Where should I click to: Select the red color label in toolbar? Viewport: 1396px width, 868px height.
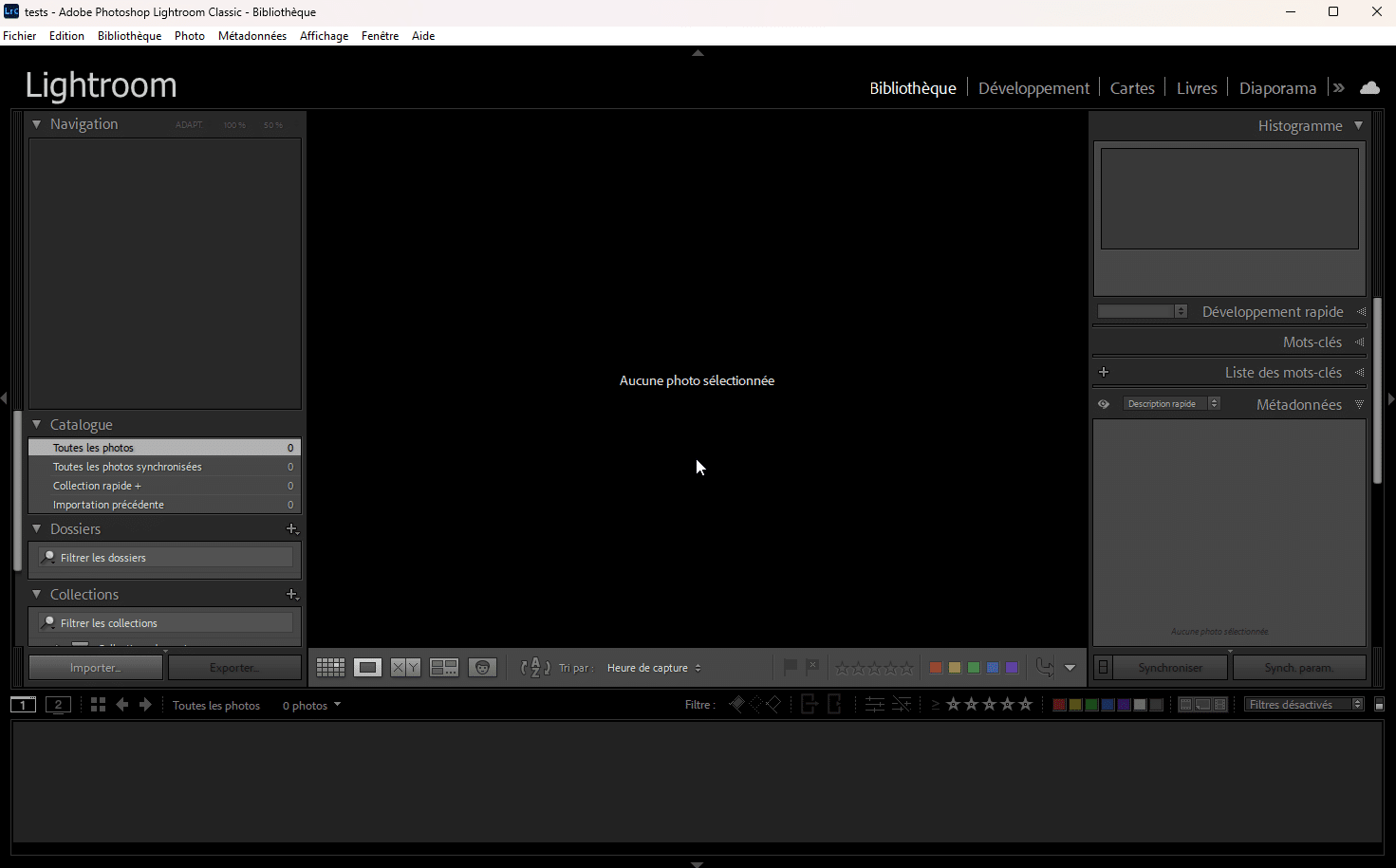tap(935, 668)
